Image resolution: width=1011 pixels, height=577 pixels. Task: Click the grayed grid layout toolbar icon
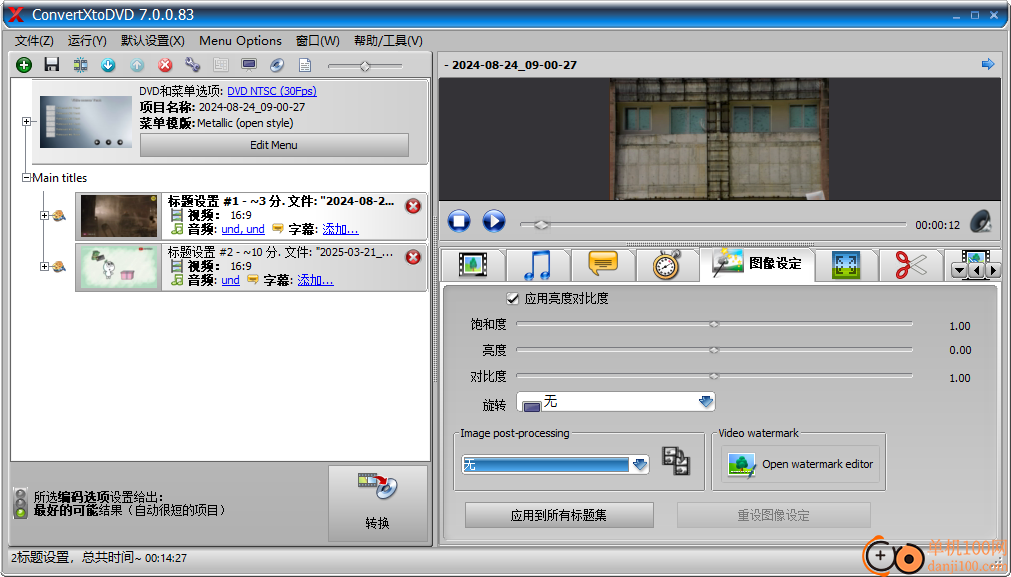[221, 64]
